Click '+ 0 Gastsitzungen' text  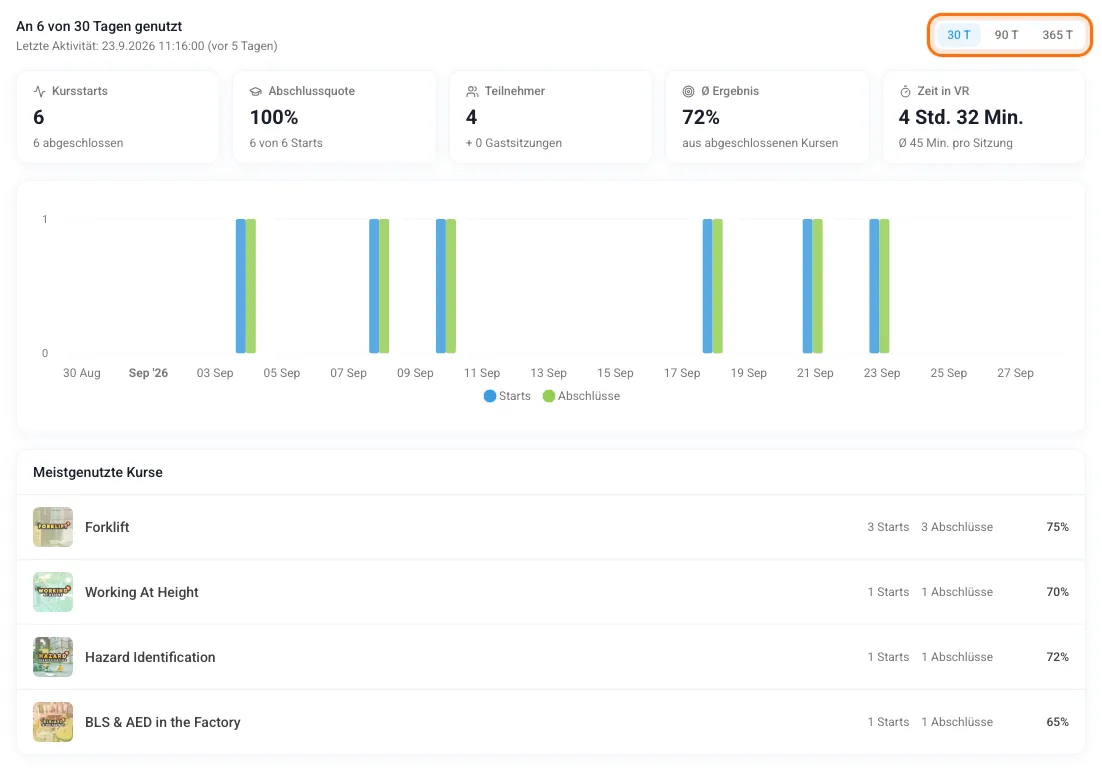point(514,143)
